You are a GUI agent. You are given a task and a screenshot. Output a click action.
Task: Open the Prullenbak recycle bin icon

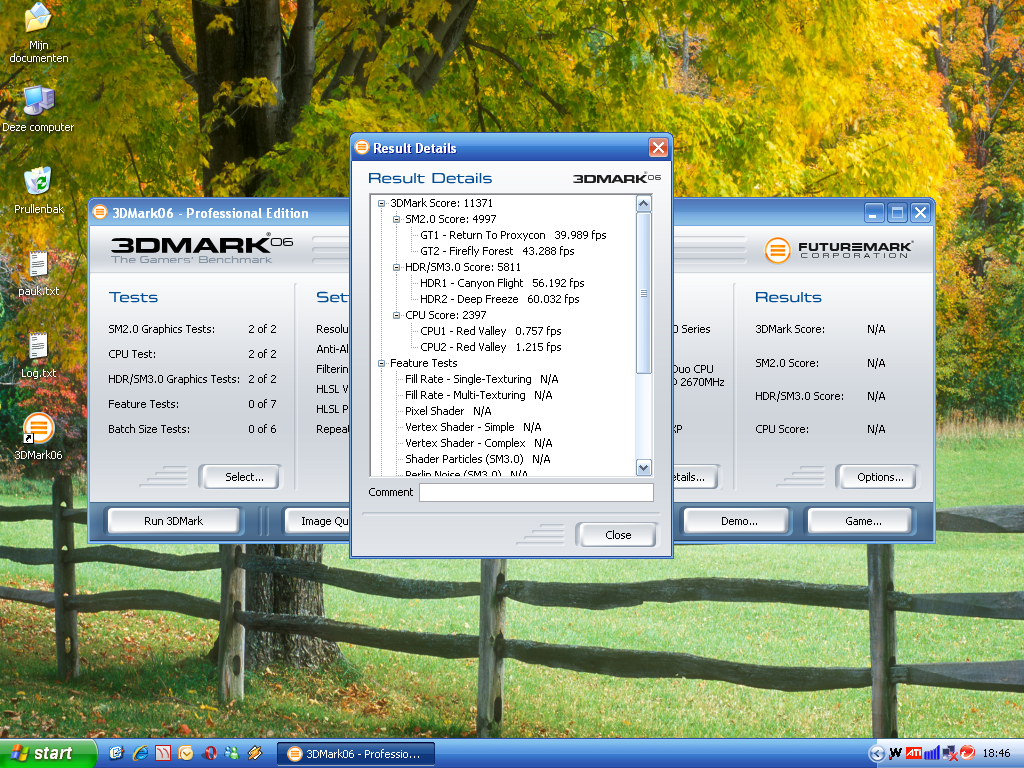(x=39, y=190)
